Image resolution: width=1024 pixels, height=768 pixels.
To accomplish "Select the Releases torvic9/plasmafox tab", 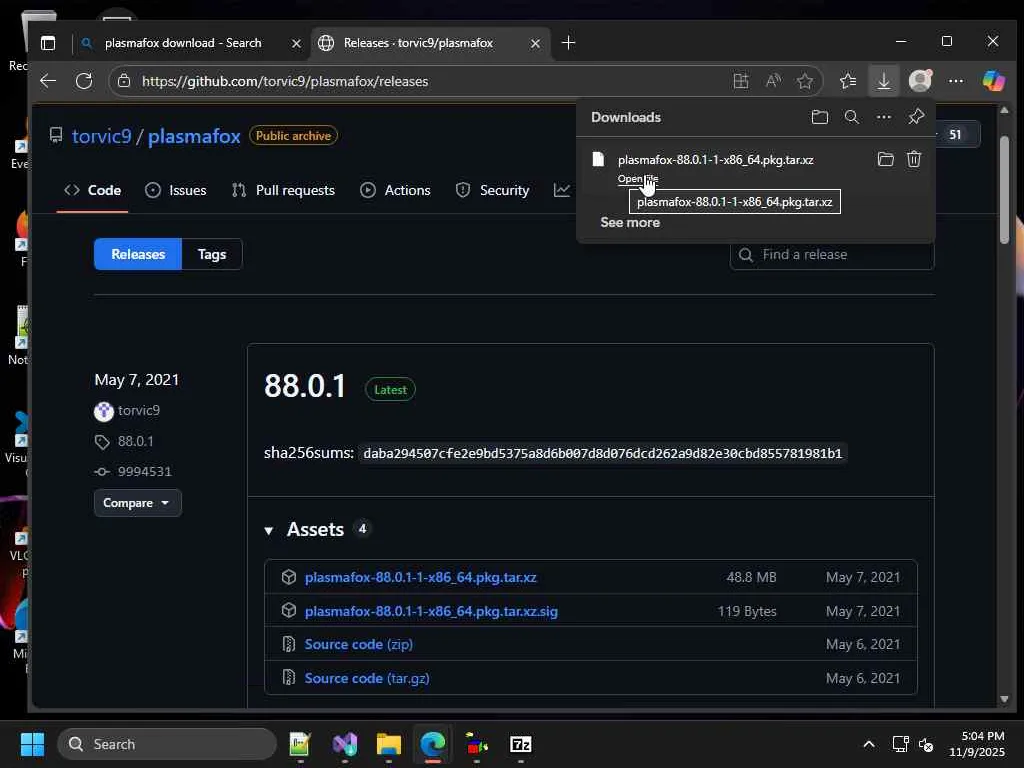I will pyautogui.click(x=418, y=43).
